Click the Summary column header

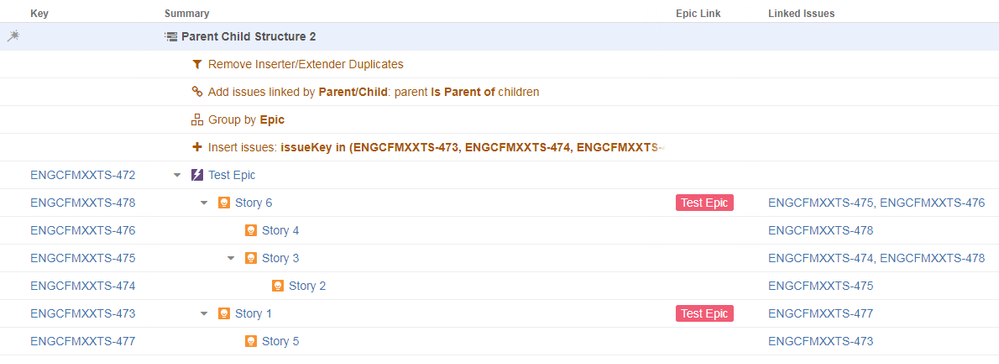pyautogui.click(x=187, y=13)
